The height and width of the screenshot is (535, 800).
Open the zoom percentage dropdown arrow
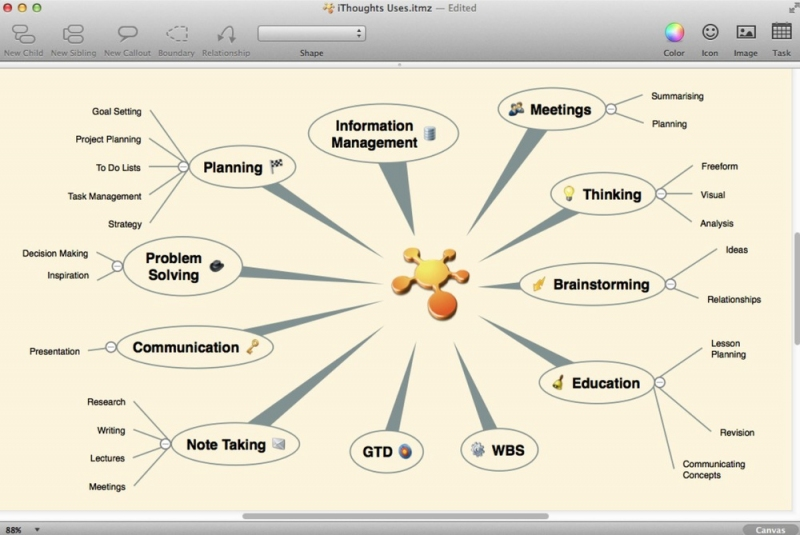click(x=37, y=530)
